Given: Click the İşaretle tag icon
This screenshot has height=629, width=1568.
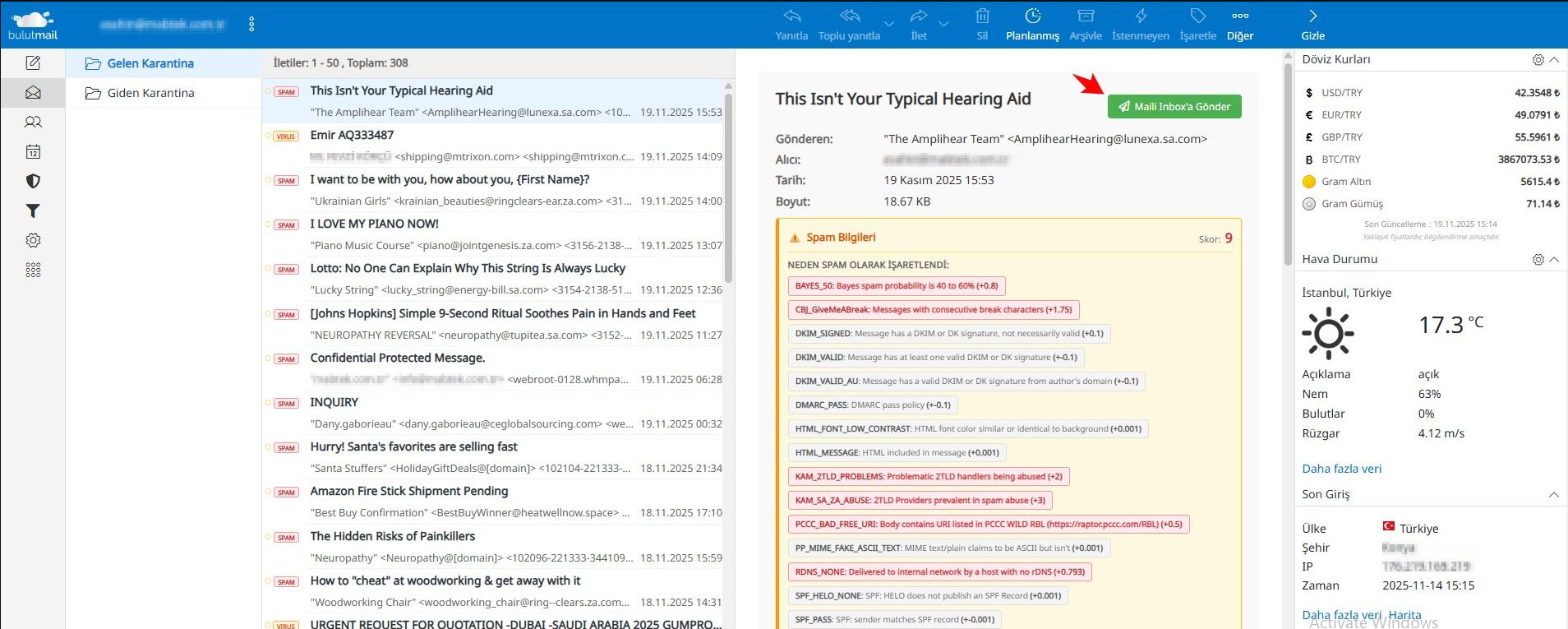Looking at the screenshot, I should (1197, 16).
